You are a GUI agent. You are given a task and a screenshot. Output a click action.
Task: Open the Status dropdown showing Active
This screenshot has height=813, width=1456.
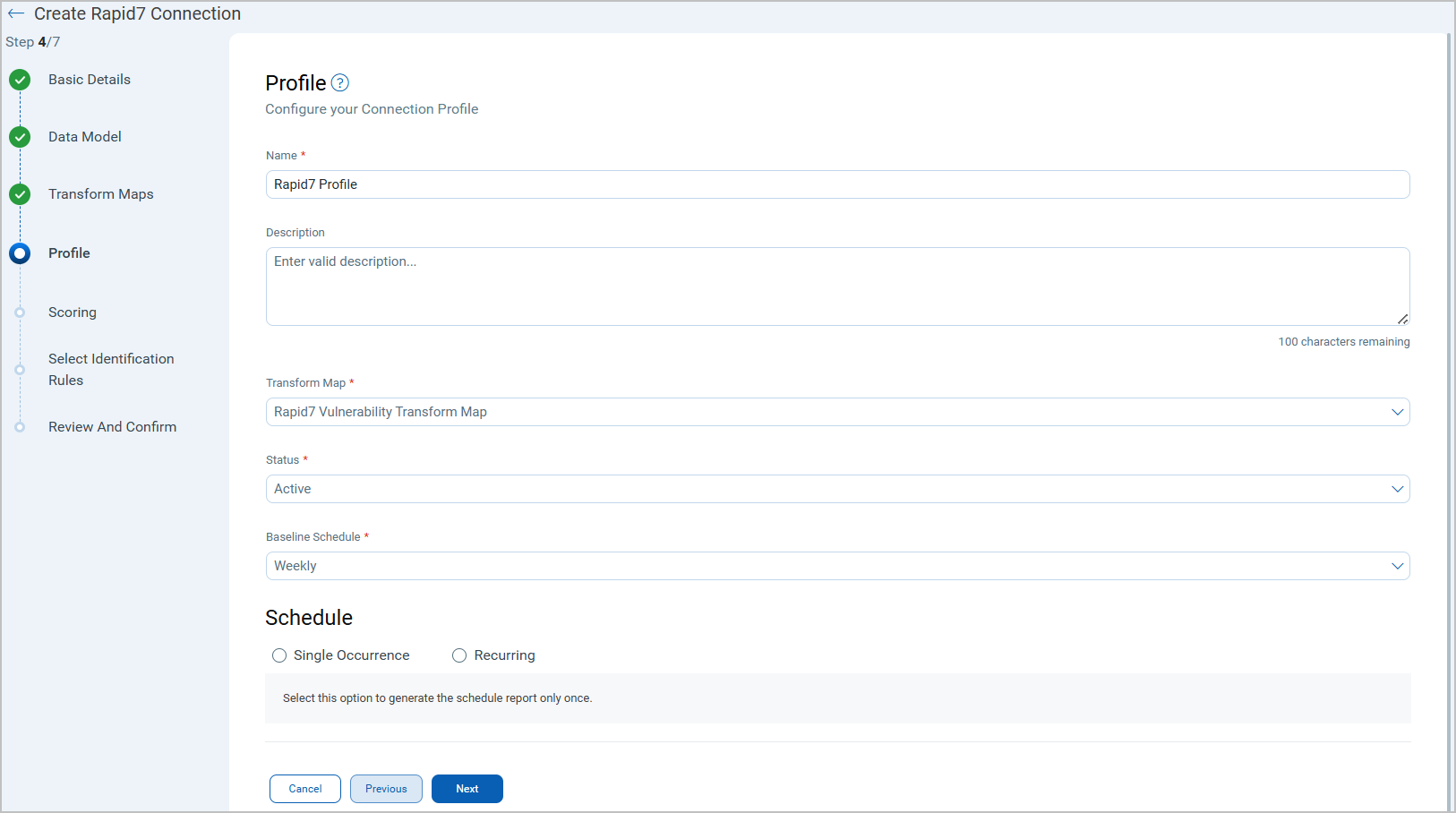(x=838, y=489)
